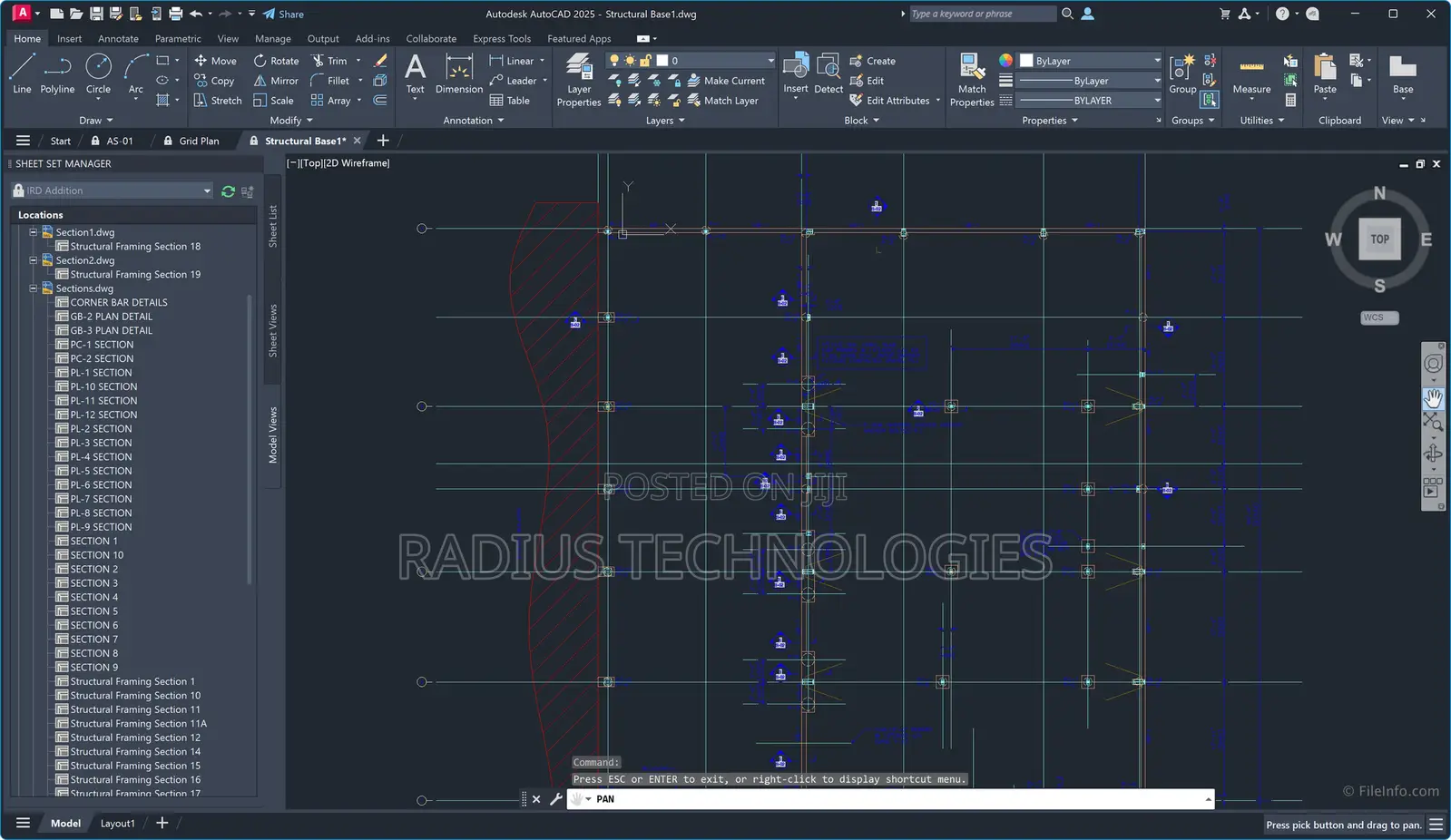Select the PL-10 SECTION sheet
The width and height of the screenshot is (1451, 840).
[x=104, y=386]
